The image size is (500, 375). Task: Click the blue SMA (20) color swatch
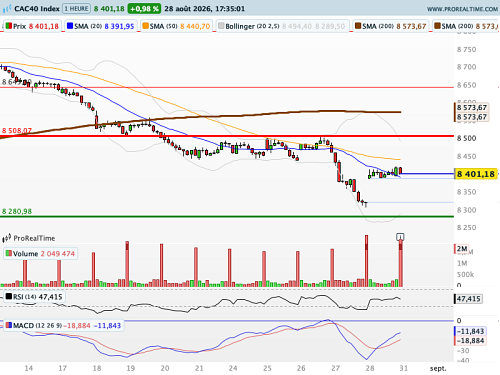70,26
